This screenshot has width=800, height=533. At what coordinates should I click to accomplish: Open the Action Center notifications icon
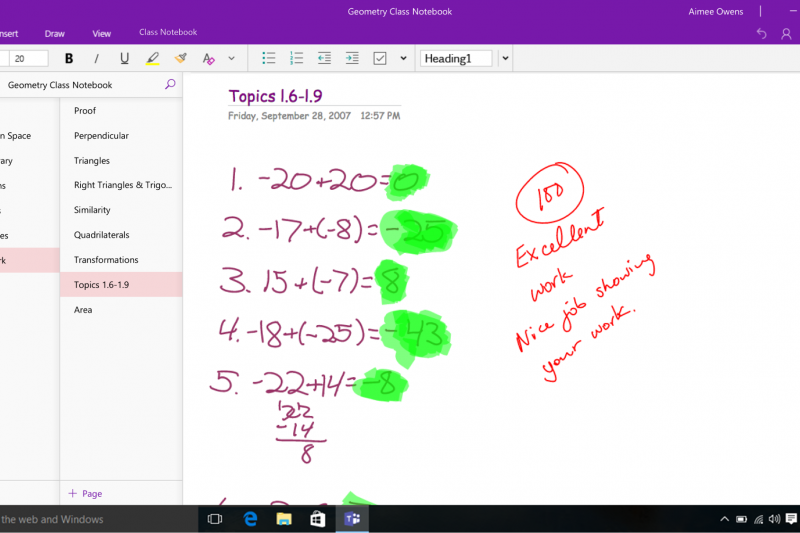[x=792, y=519]
